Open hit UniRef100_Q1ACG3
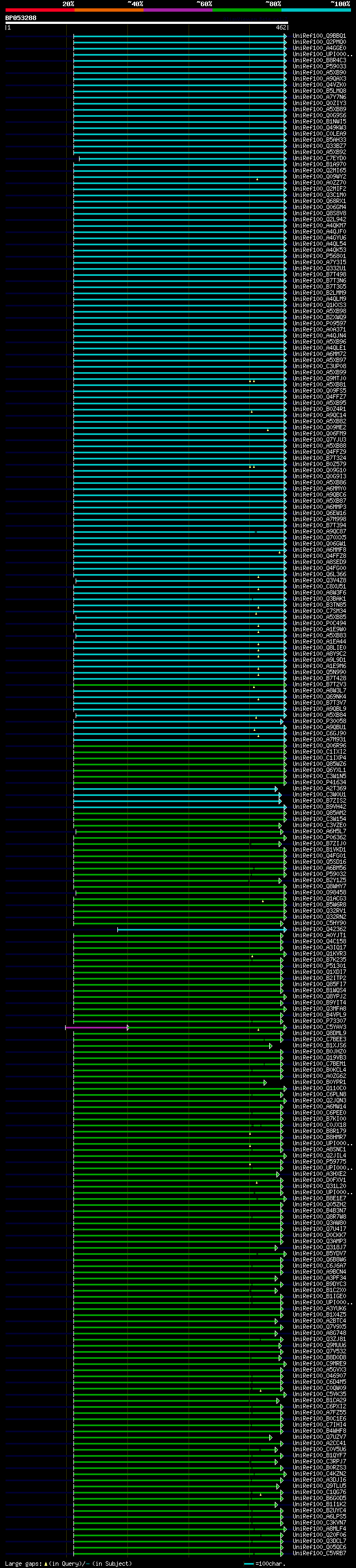This screenshot has width=356, height=1568. point(319,898)
